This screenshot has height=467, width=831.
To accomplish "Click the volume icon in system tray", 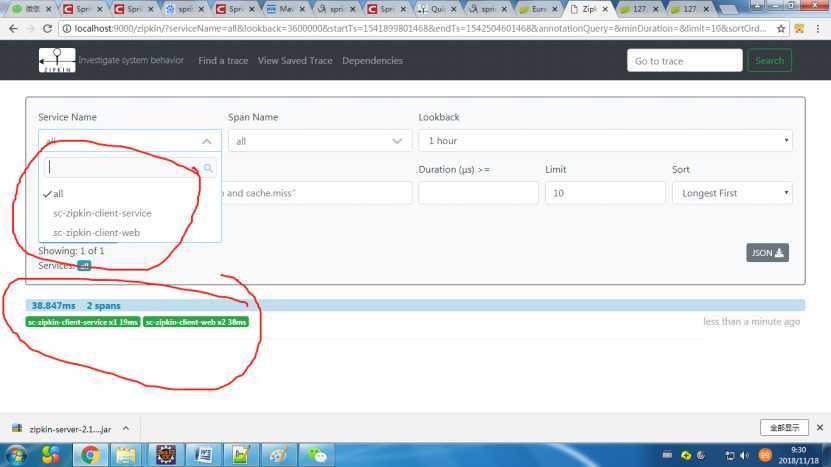I will pos(745,455).
